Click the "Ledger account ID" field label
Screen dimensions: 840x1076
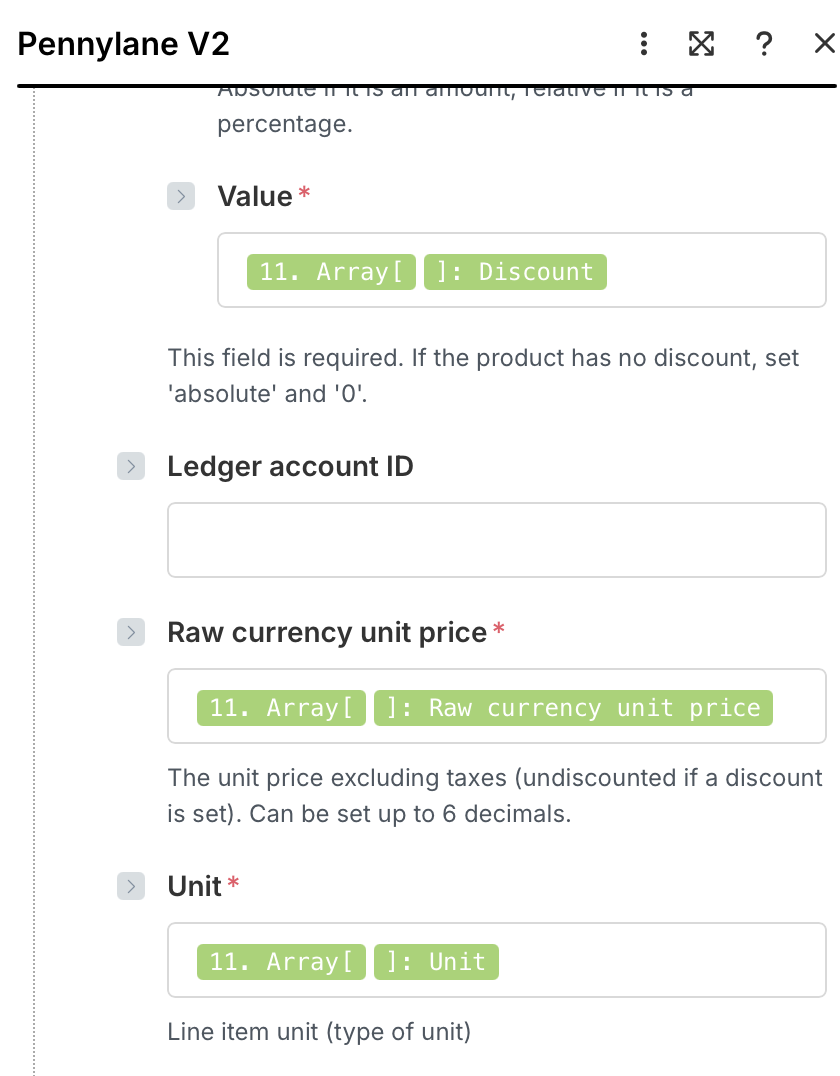(290, 466)
